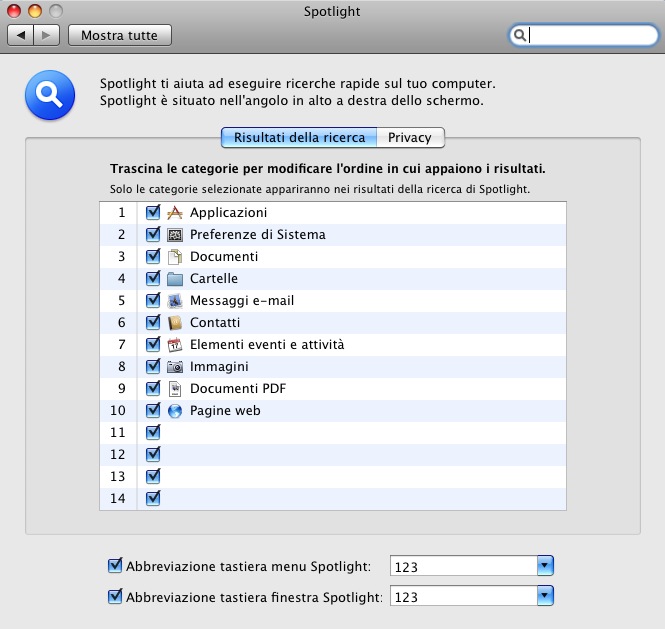Toggle the checkbox in row 13
Viewport: 665px width, 629px height.
pos(153,476)
